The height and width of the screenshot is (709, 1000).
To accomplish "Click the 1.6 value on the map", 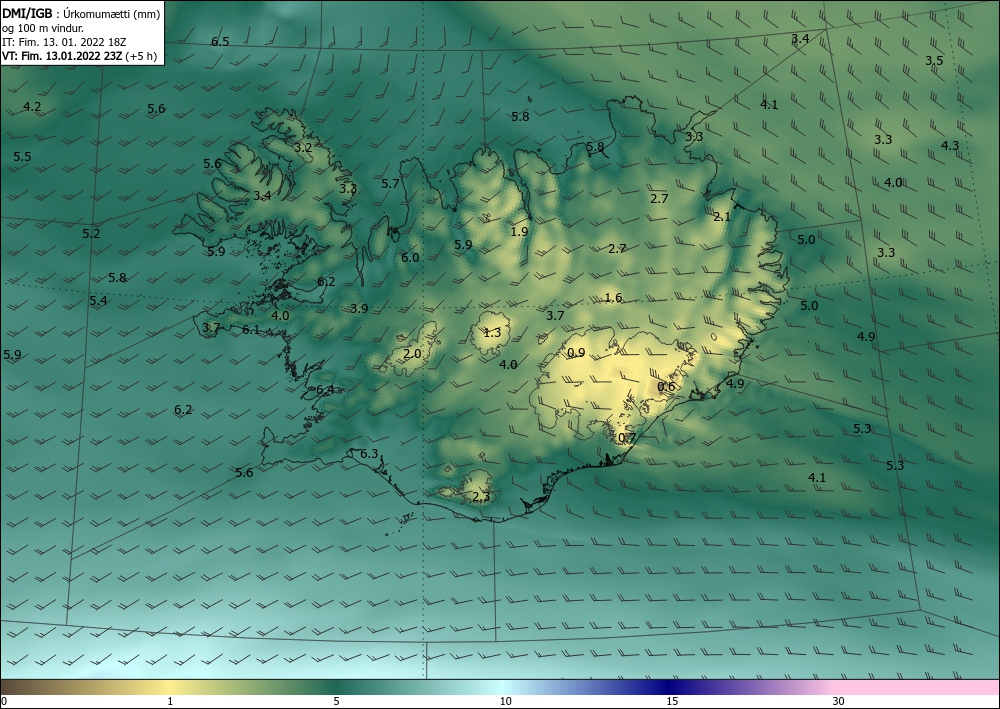I will 613,298.
